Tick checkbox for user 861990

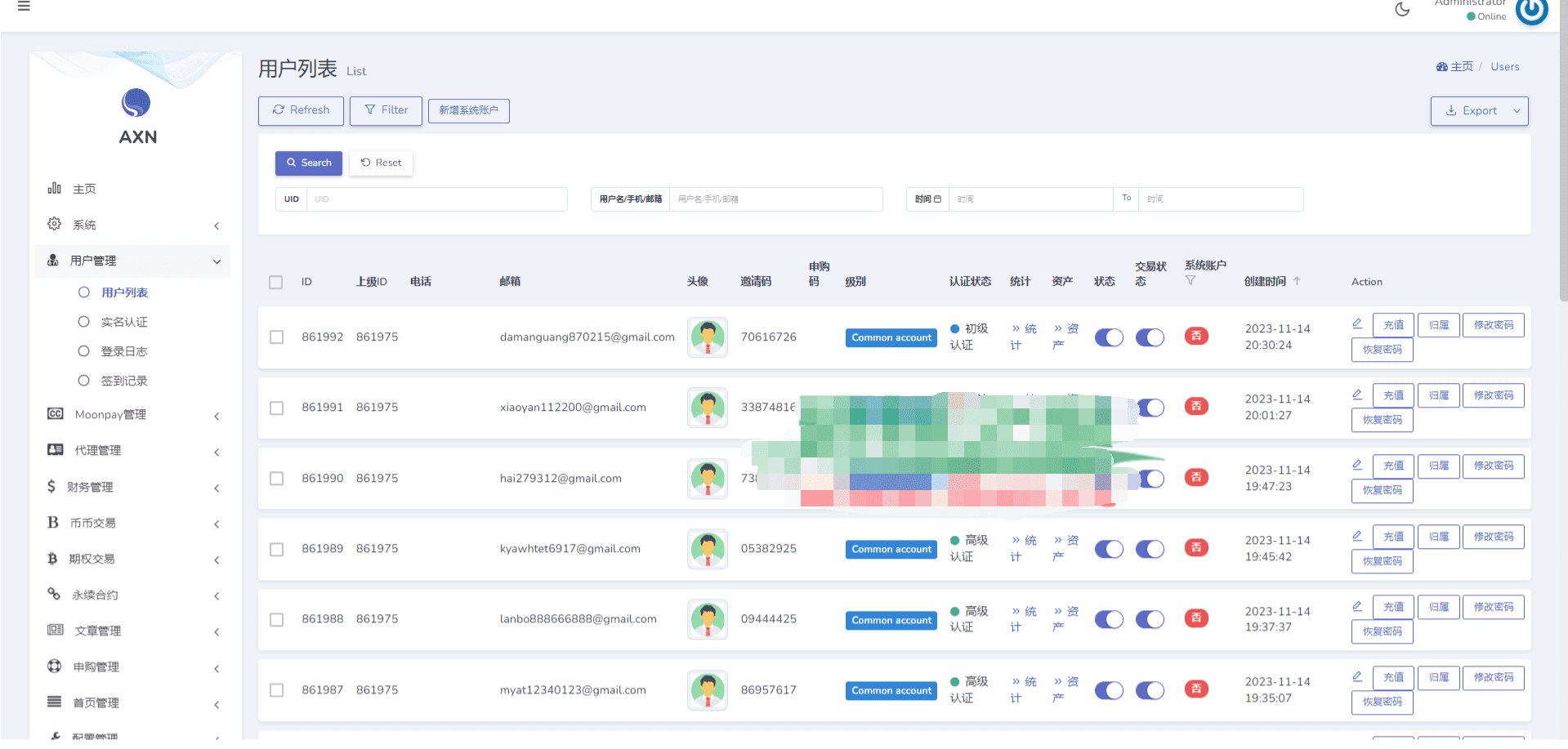[276, 478]
